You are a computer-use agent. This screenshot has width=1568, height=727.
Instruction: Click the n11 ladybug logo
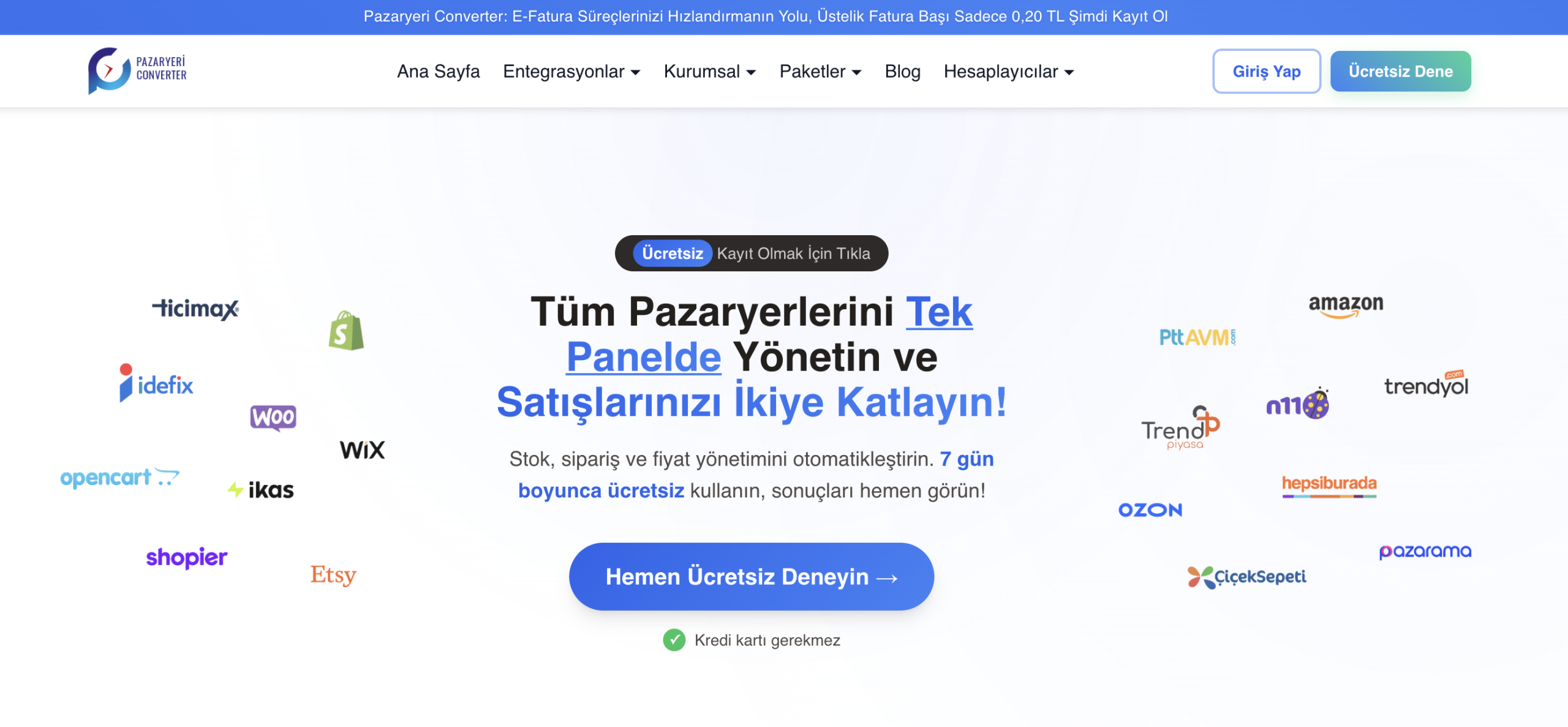tap(1297, 404)
